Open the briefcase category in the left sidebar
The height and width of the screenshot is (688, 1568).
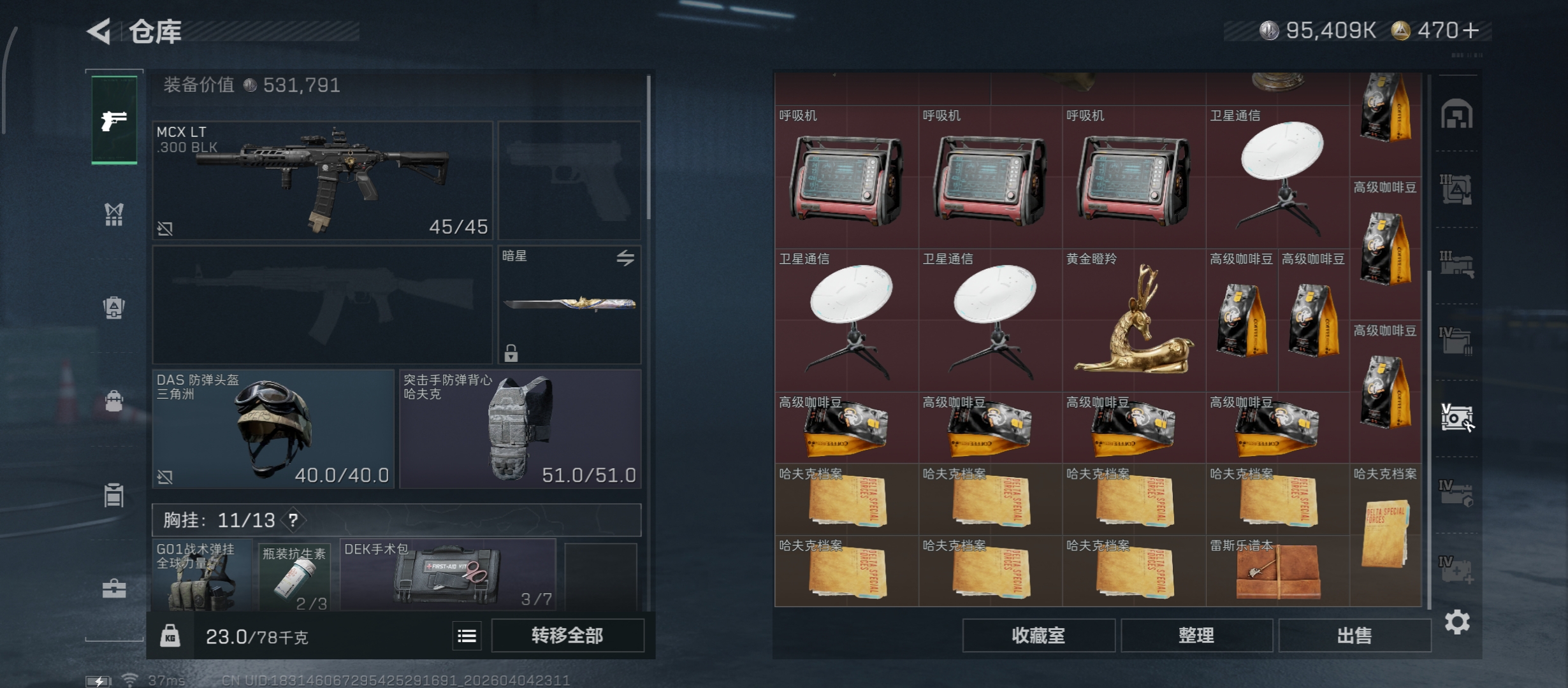[x=114, y=589]
